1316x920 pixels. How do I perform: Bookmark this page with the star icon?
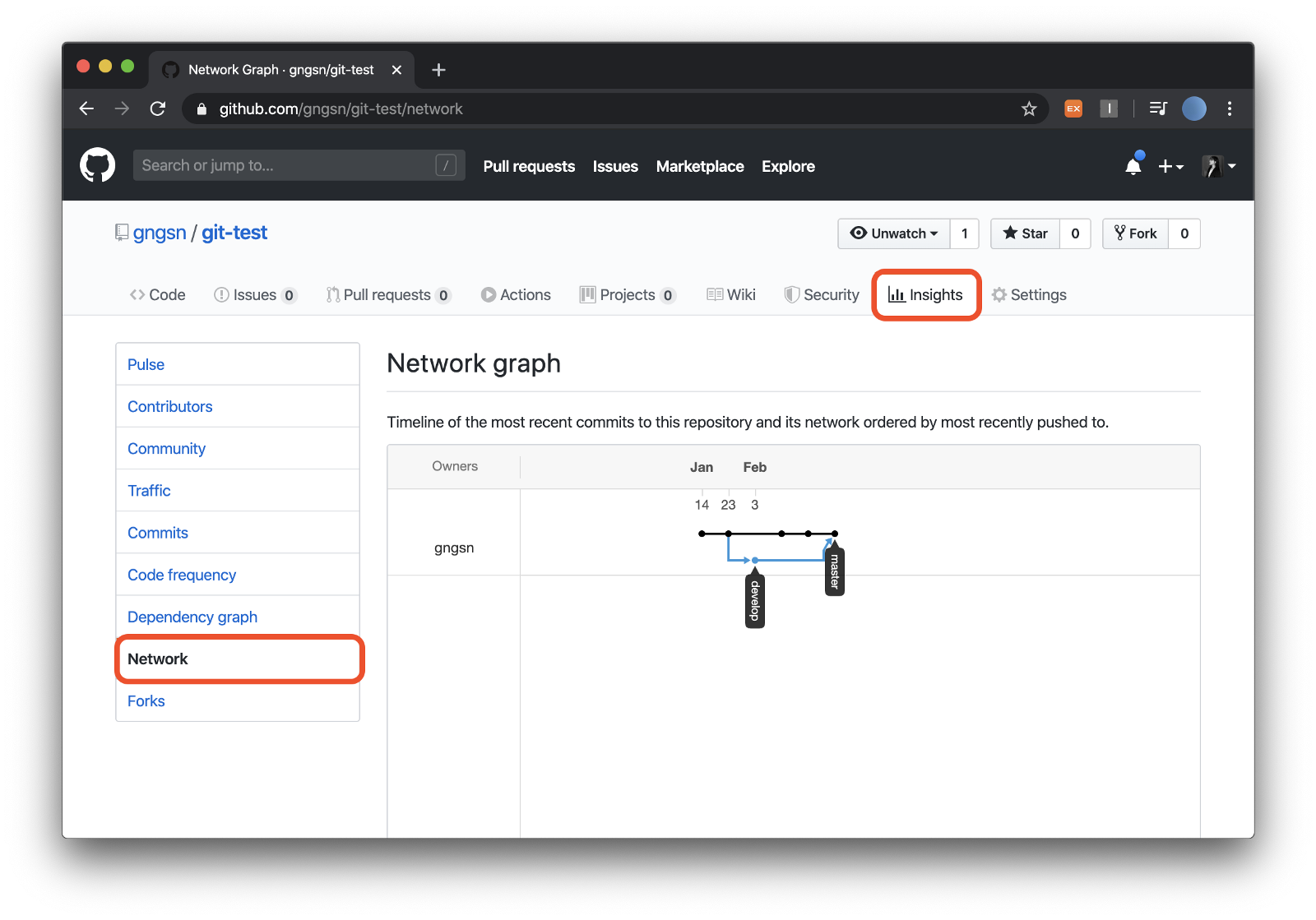click(x=1029, y=109)
